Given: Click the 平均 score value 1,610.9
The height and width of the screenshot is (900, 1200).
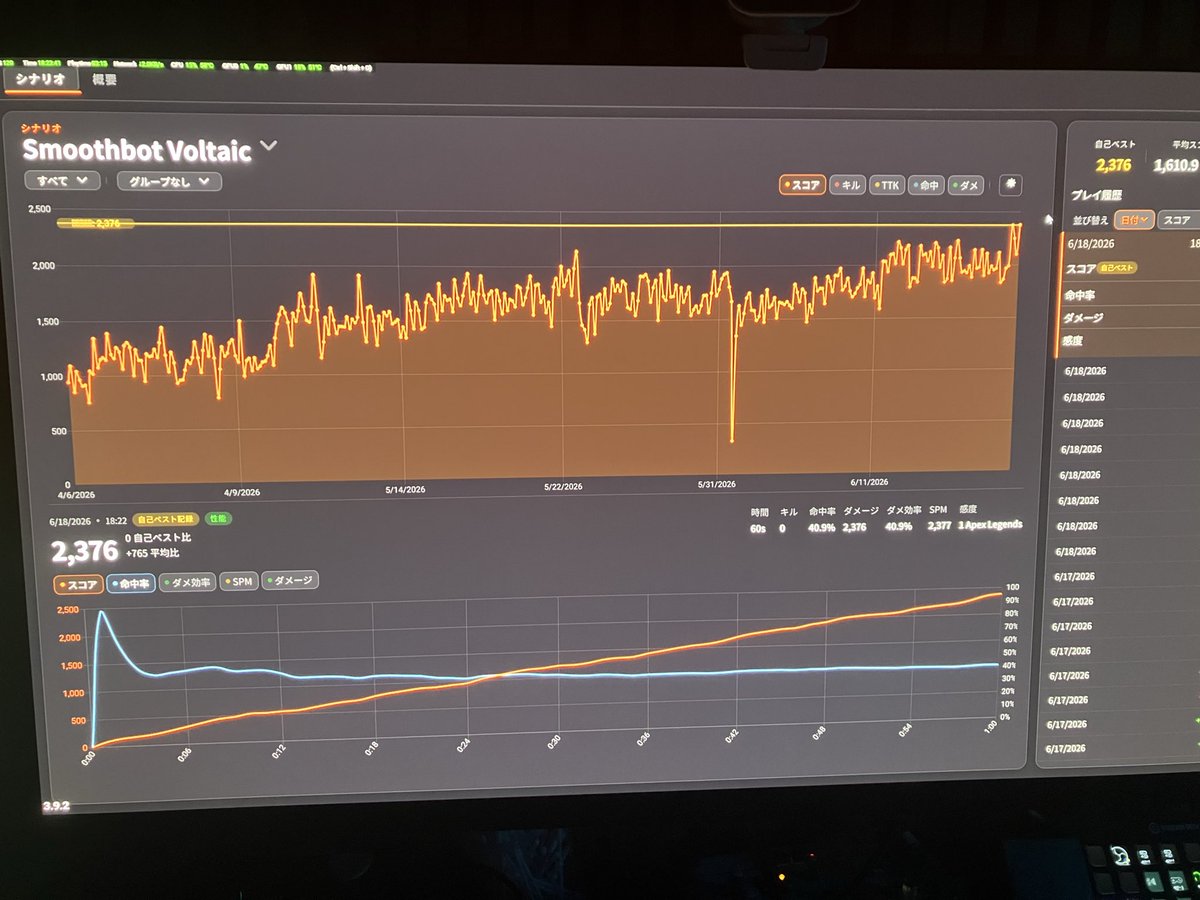Looking at the screenshot, I should (1176, 165).
